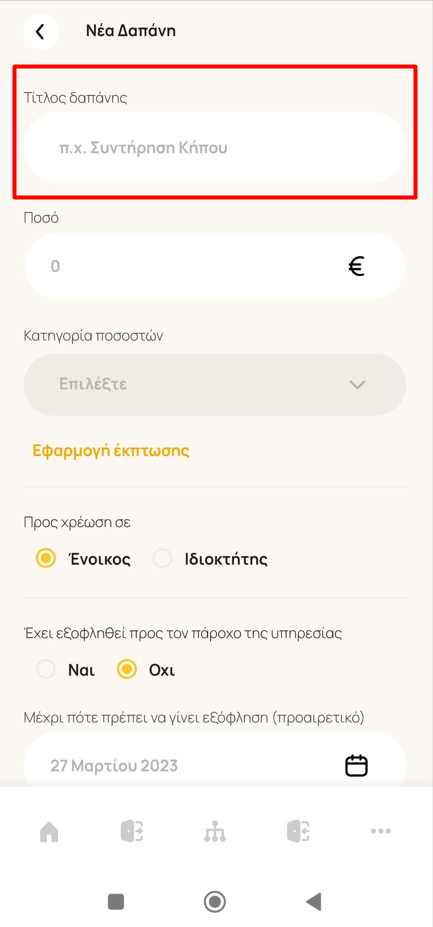Click the euro currency icon
Viewport: 433px width, 927px height.
click(356, 267)
